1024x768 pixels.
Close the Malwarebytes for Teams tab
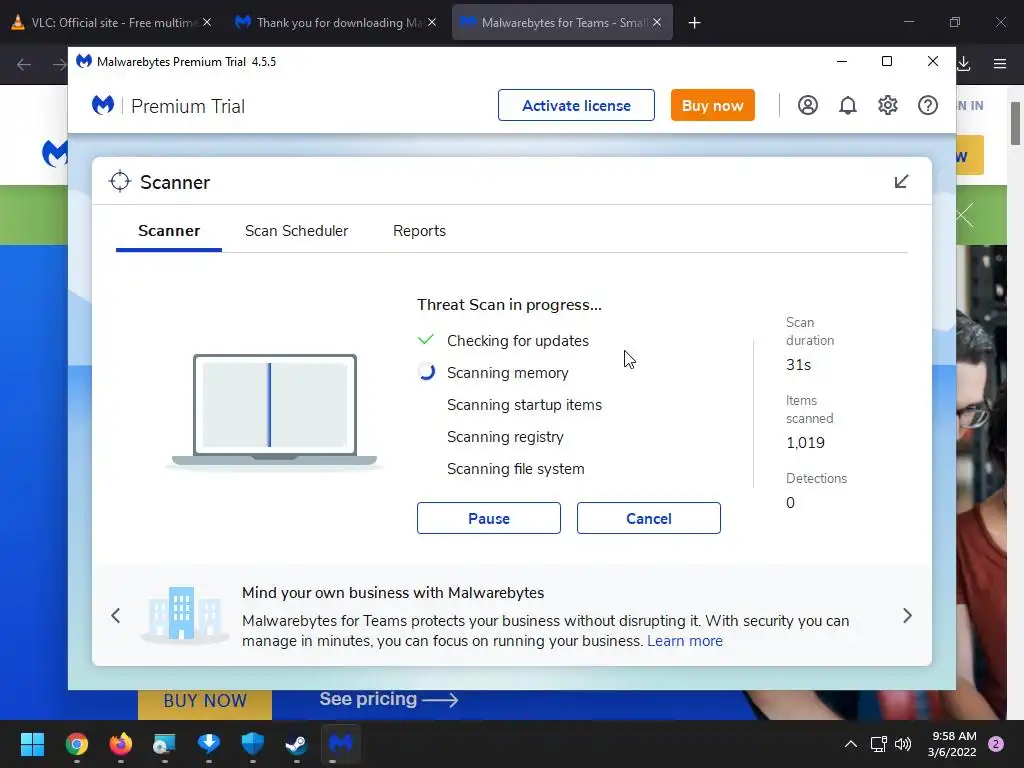click(657, 23)
